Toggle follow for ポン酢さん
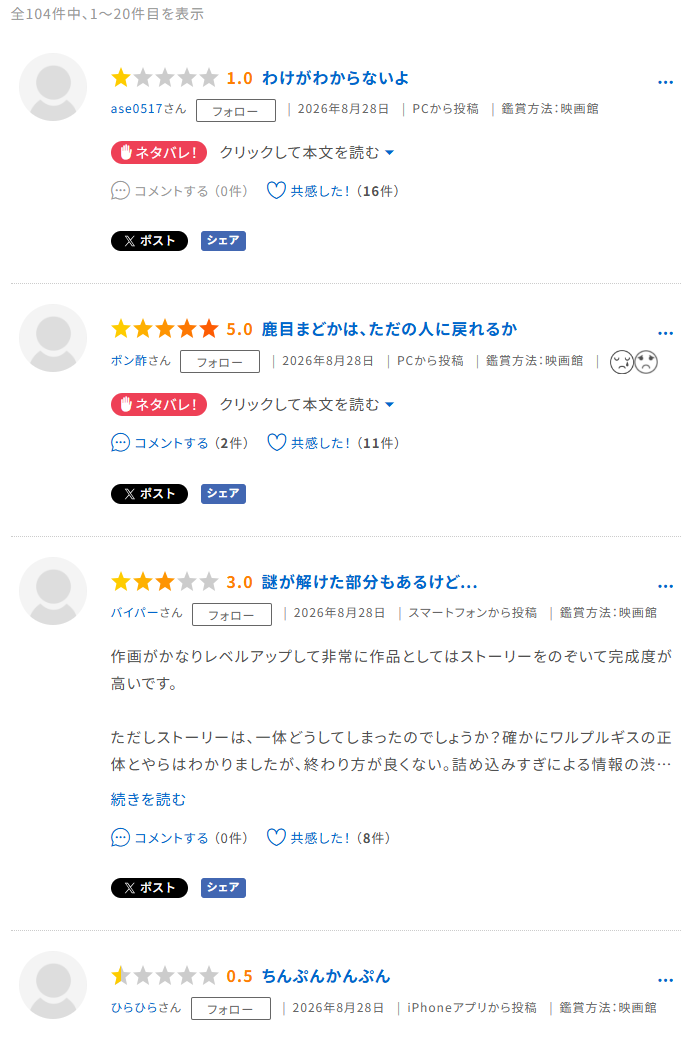This screenshot has height=1041, width=697. (220, 362)
